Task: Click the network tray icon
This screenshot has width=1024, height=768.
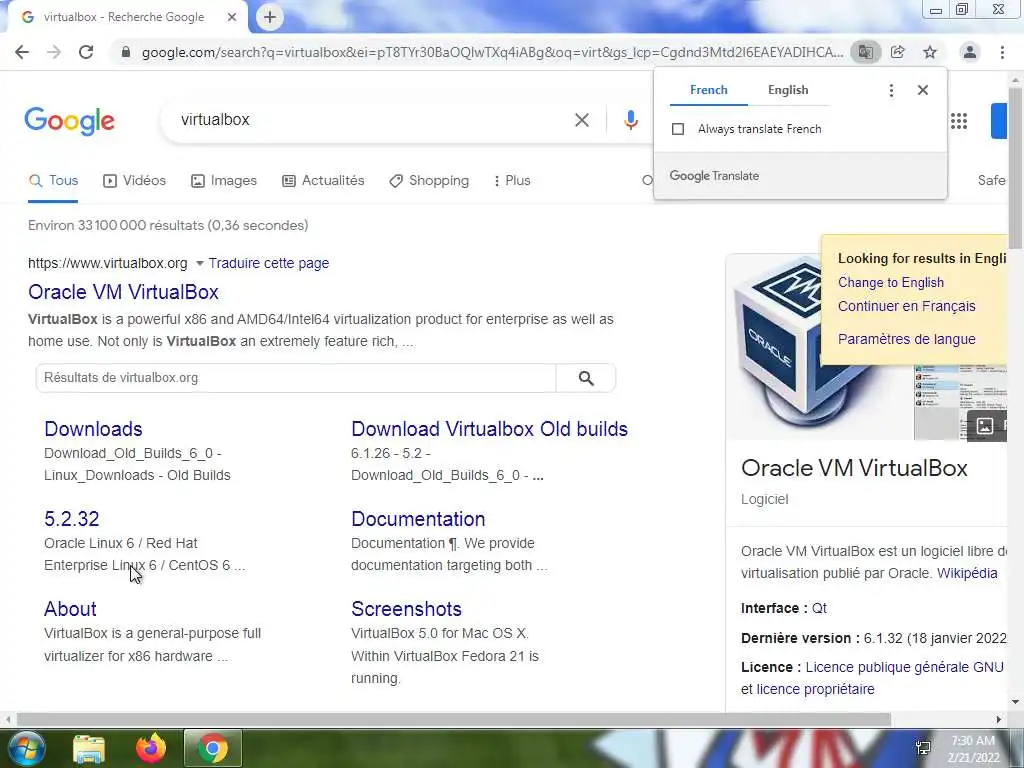Action: pos(923,748)
